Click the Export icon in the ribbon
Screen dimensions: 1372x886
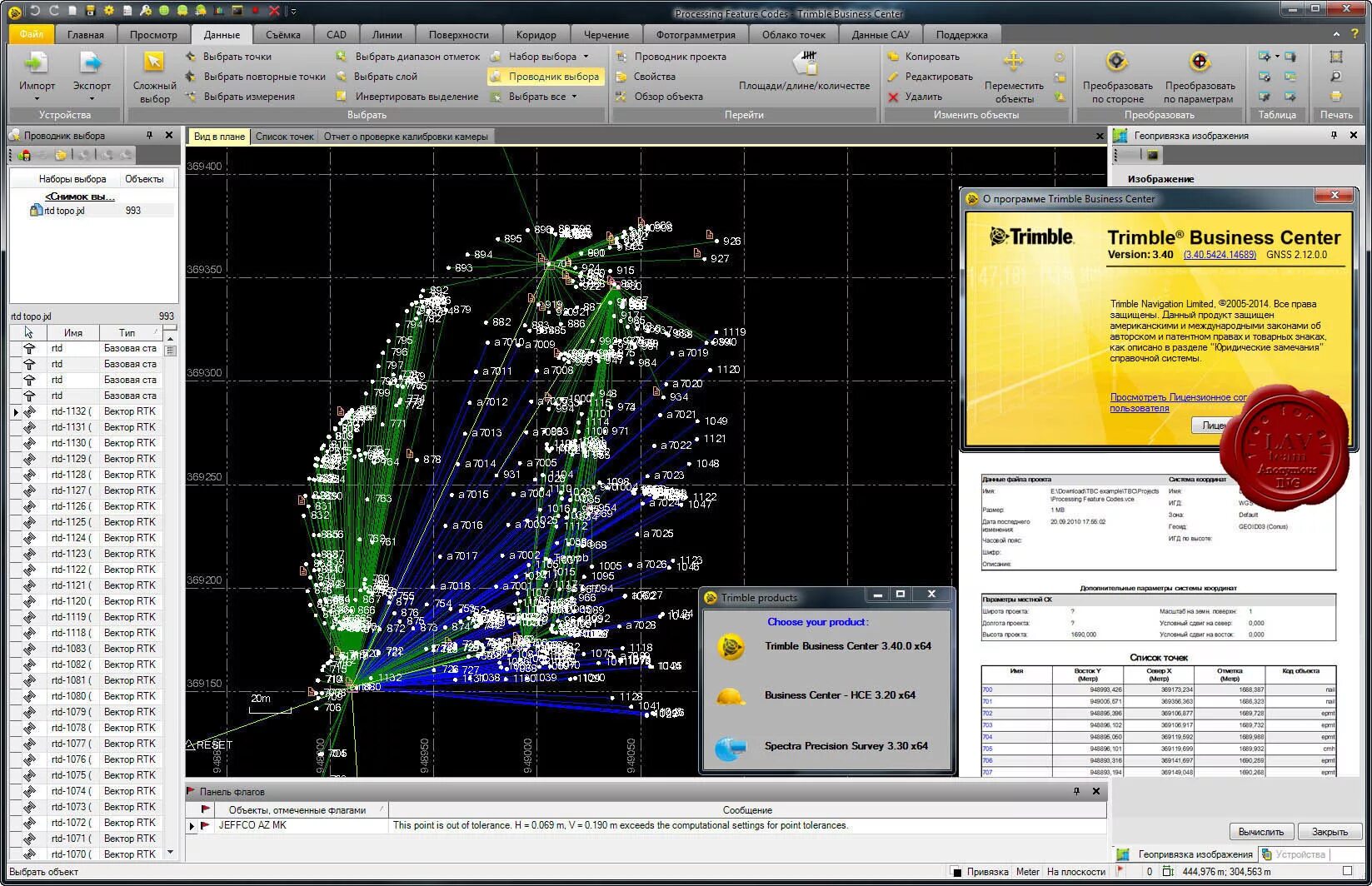coord(91,63)
